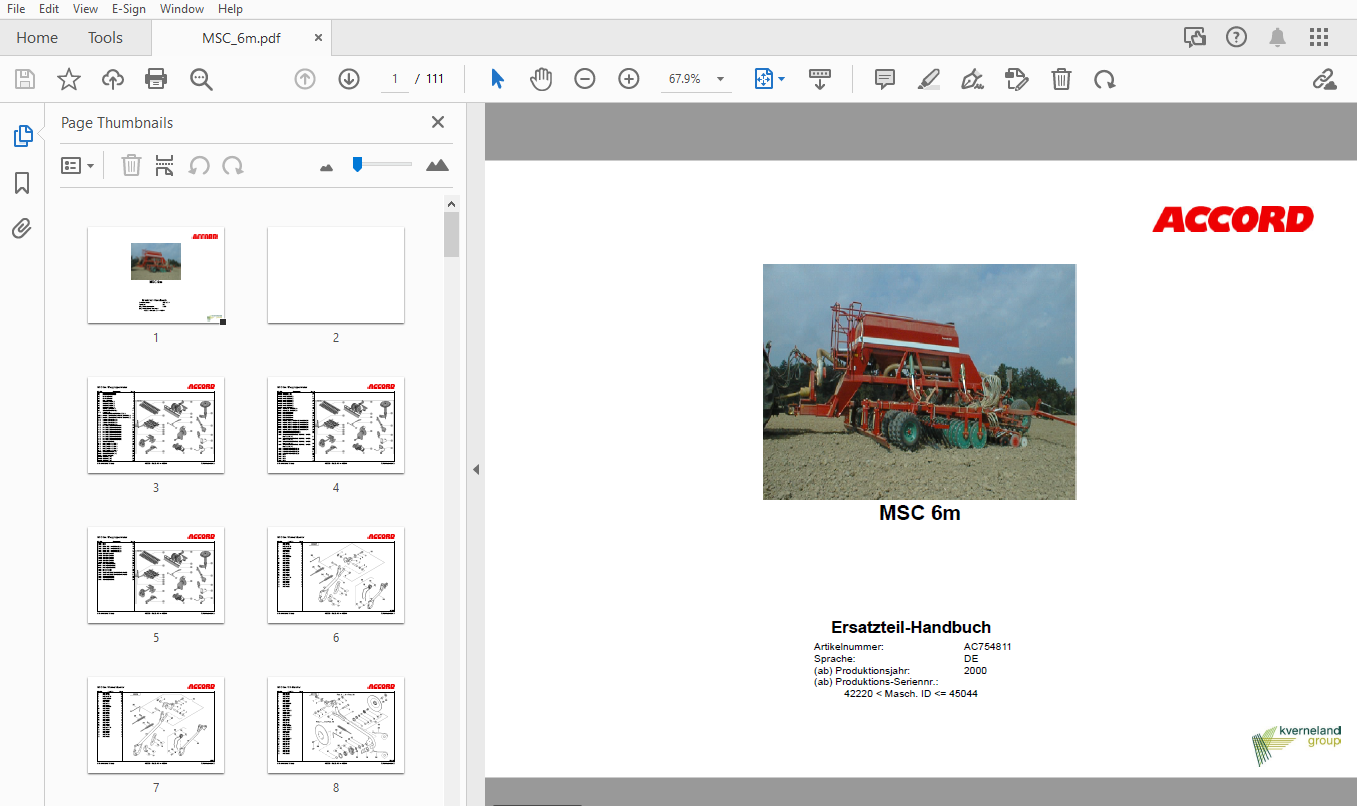Select the arrow Selection tool

coord(497,79)
